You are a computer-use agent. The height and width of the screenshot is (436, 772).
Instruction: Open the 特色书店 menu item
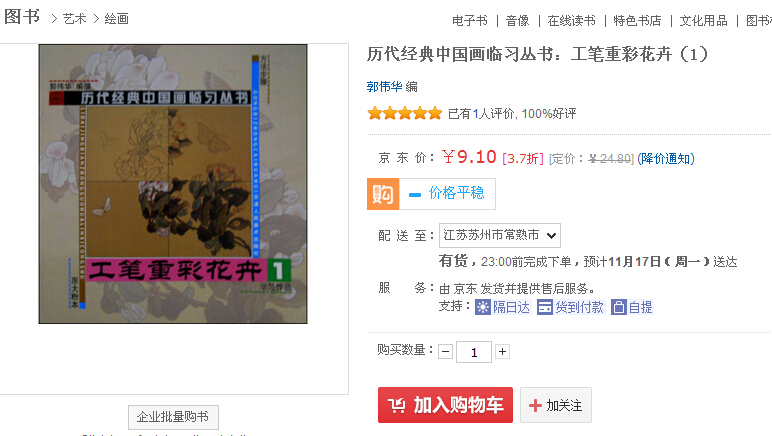[x=637, y=21]
